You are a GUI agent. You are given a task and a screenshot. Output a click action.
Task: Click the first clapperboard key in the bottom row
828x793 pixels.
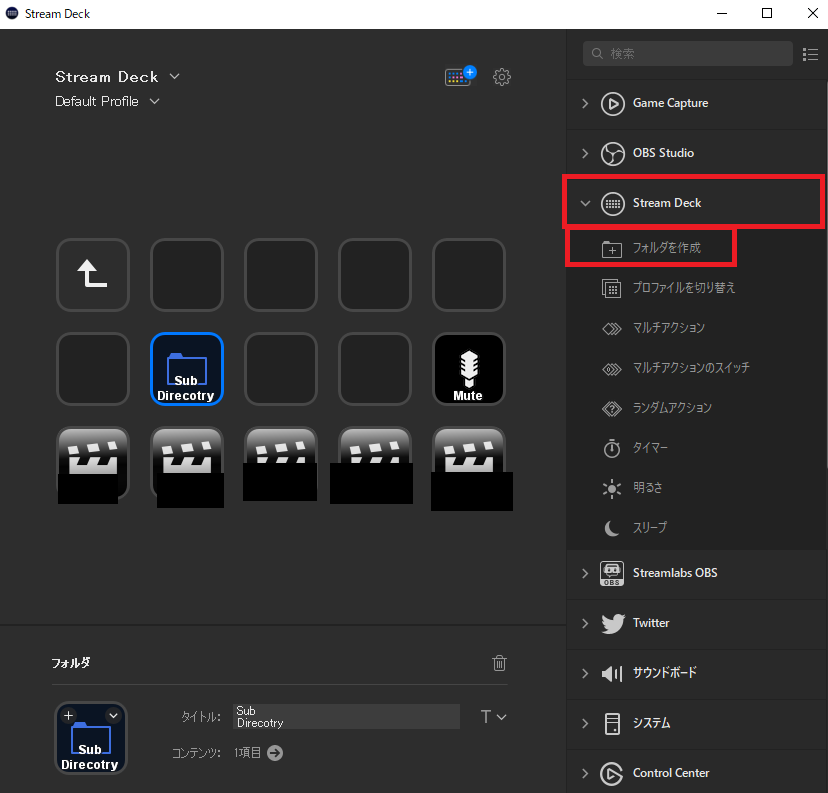tap(93, 463)
